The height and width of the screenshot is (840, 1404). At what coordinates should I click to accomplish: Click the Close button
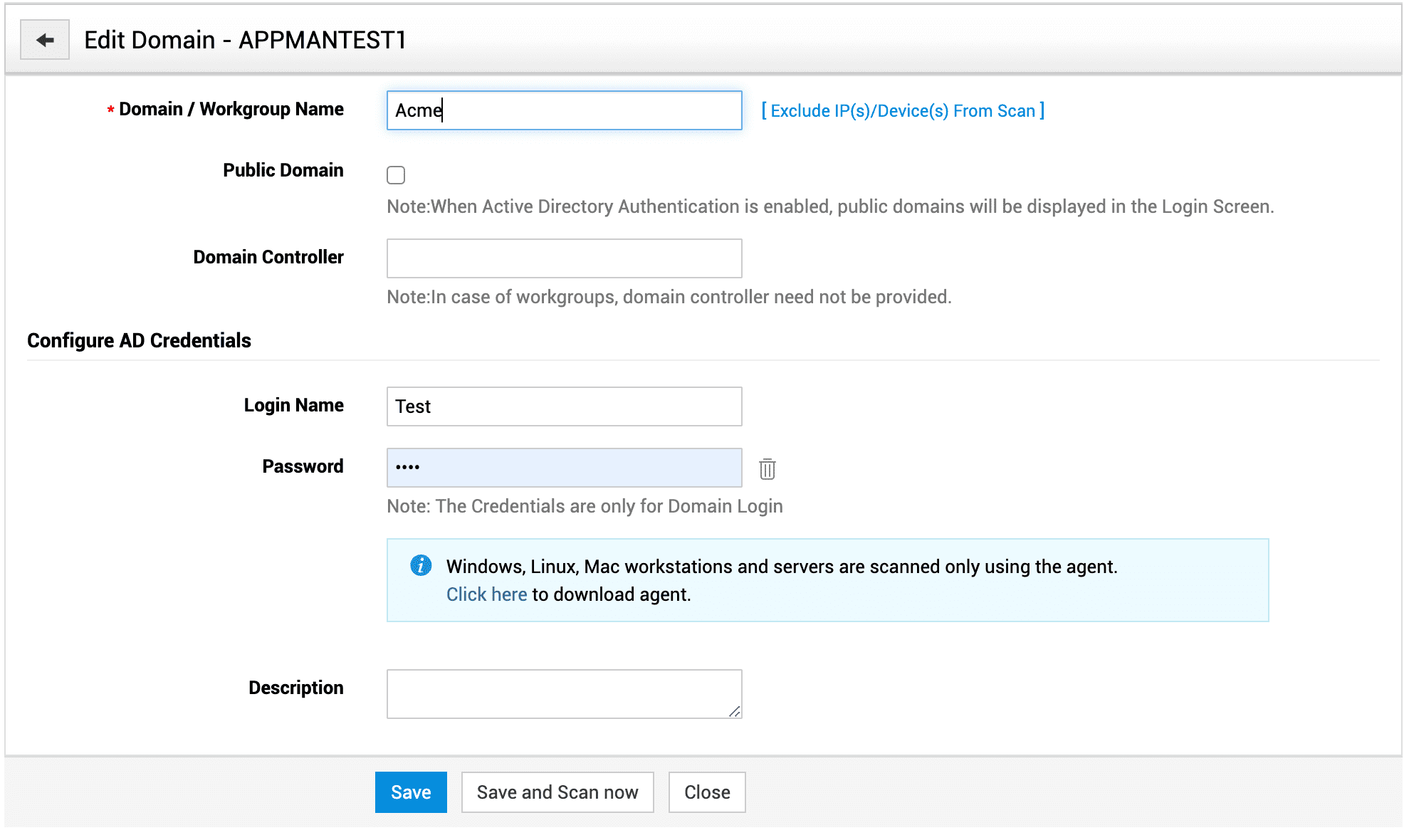(707, 792)
